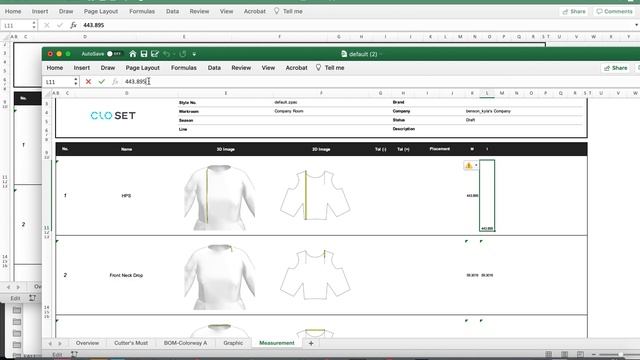Open the Draw tab in front window
This screenshot has height=360, width=640.
108,68
